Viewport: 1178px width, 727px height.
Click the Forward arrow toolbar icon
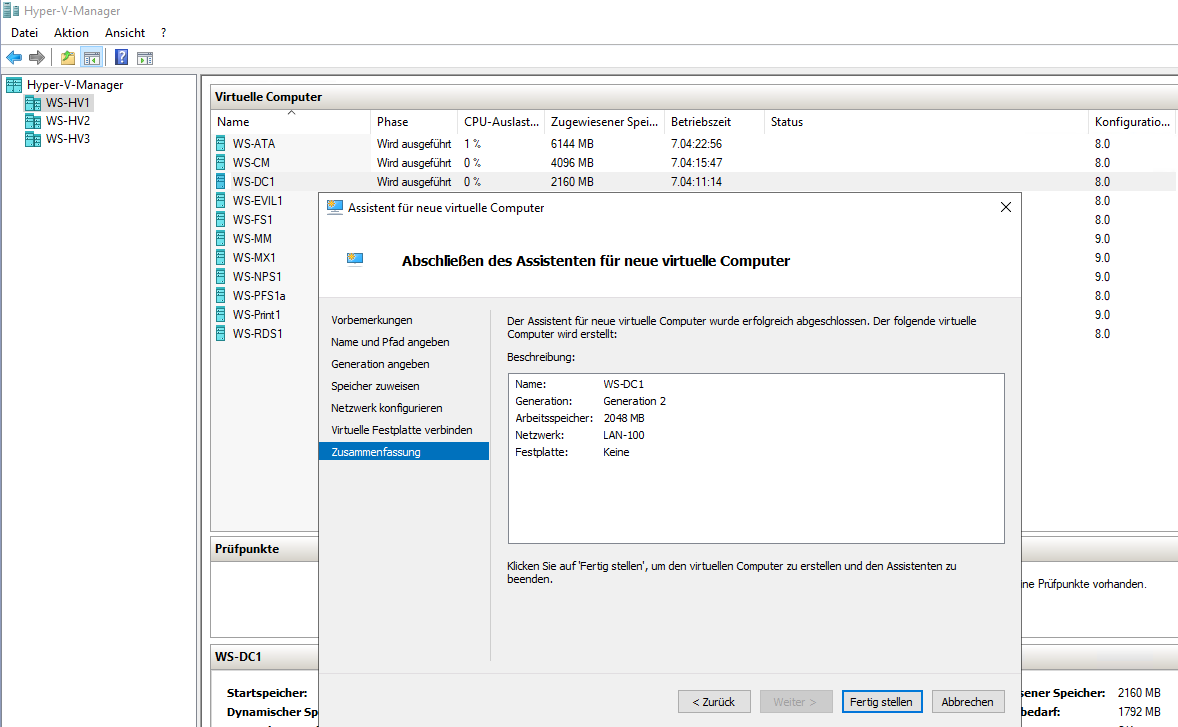point(36,57)
